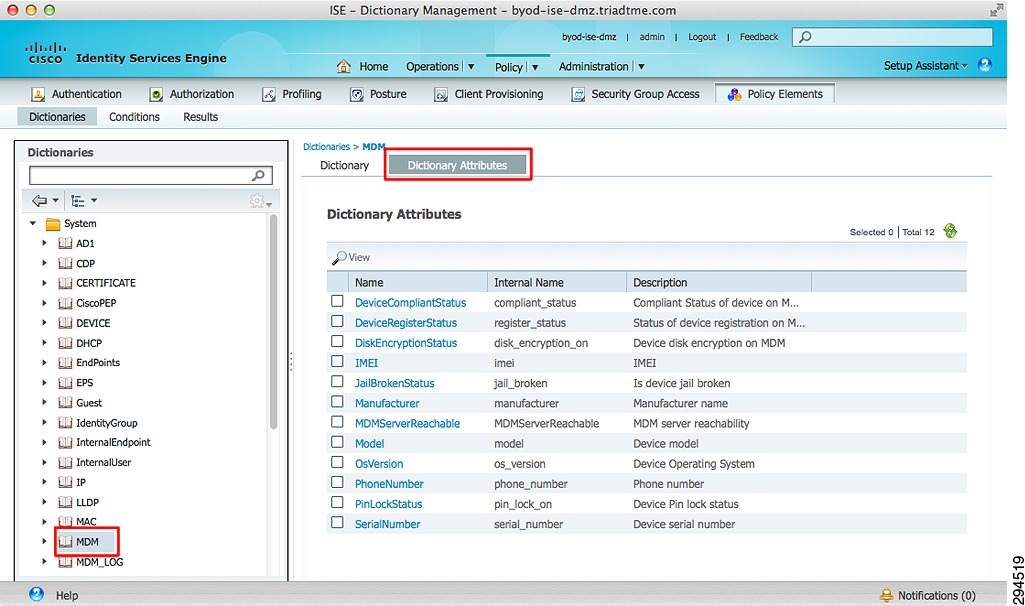Click the System folder icon
1025x606 pixels.
coord(53,224)
